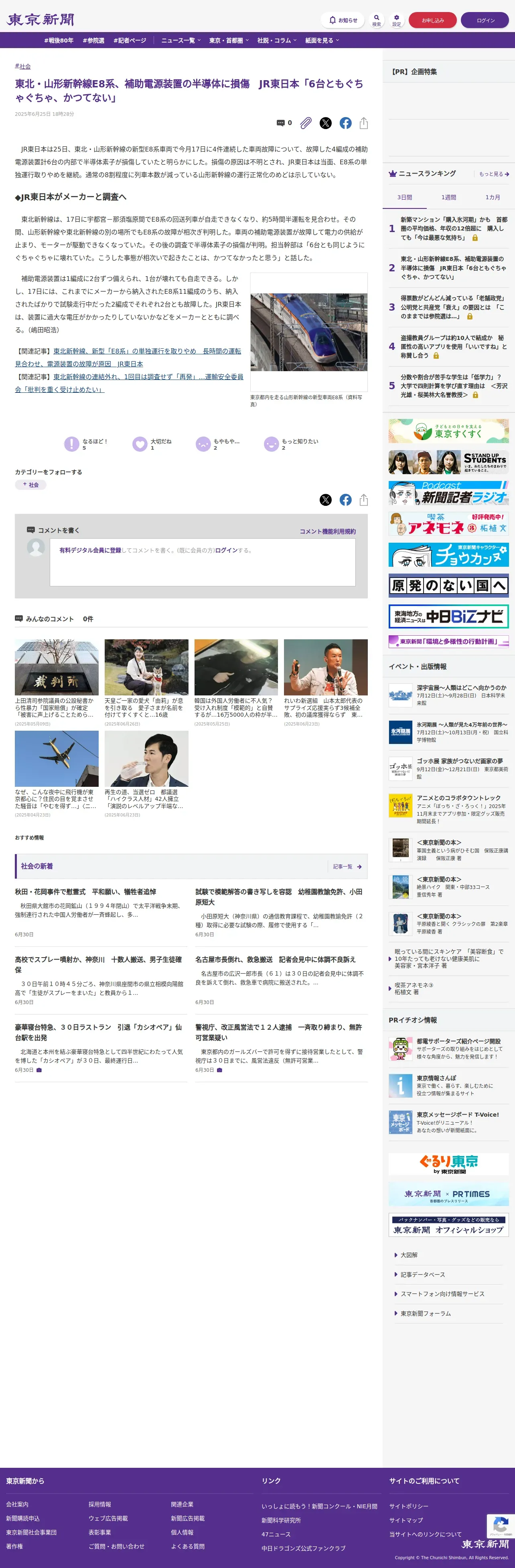Open コメント機能利用規約 link
This screenshot has height=1568, width=515.
(x=327, y=531)
